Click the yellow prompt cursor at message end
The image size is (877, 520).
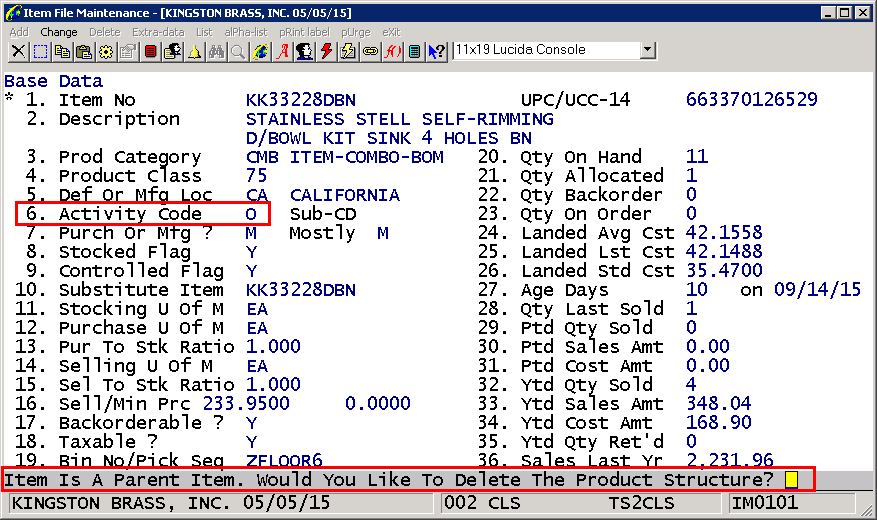(x=791, y=480)
